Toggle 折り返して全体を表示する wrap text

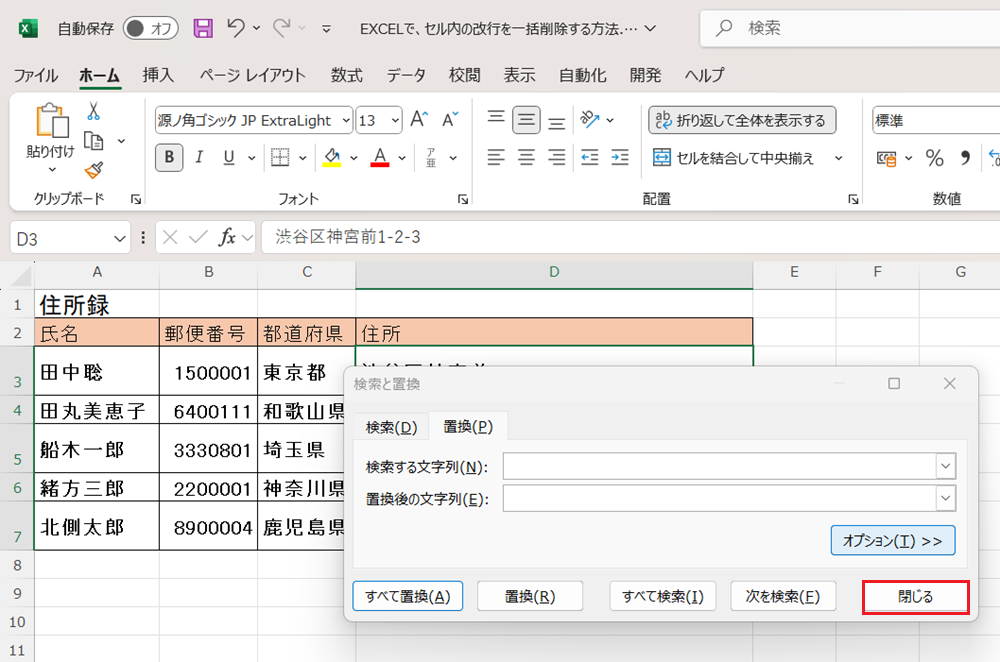coord(742,120)
